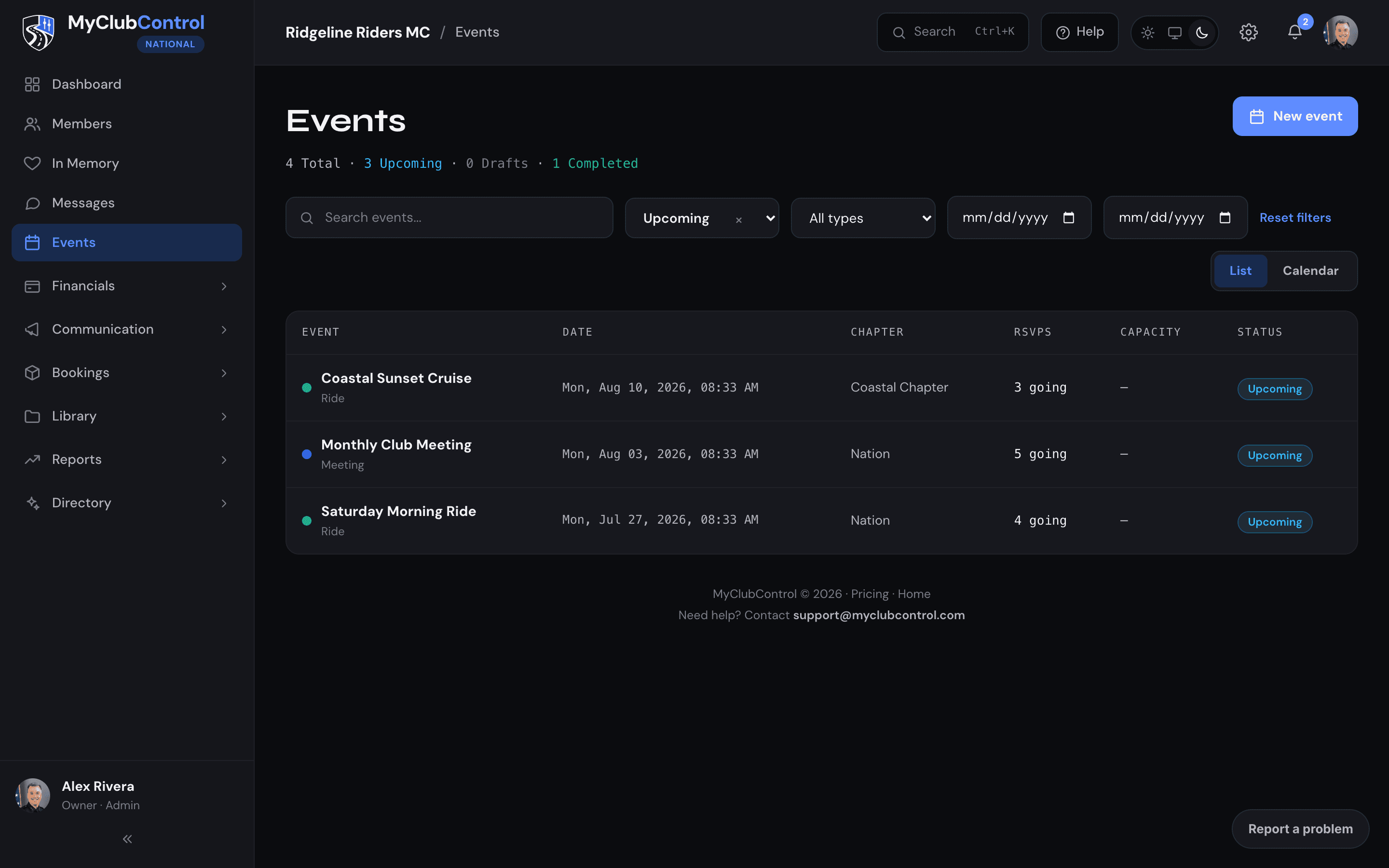Screen dimensions: 1389x868
Task: Open Saturday Morning Ride event
Action: [x=398, y=512]
